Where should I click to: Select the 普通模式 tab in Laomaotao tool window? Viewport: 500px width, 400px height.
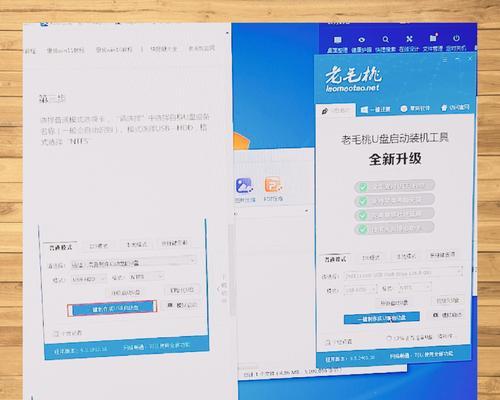(335, 259)
